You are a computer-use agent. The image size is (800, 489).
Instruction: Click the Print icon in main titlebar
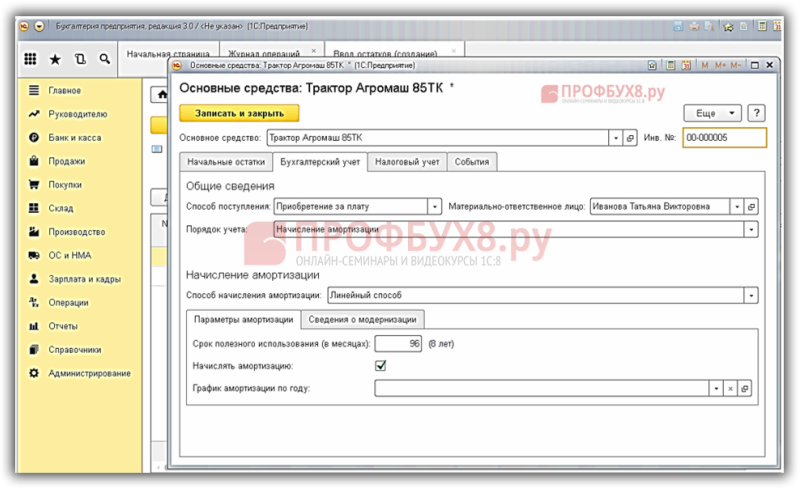point(694,26)
